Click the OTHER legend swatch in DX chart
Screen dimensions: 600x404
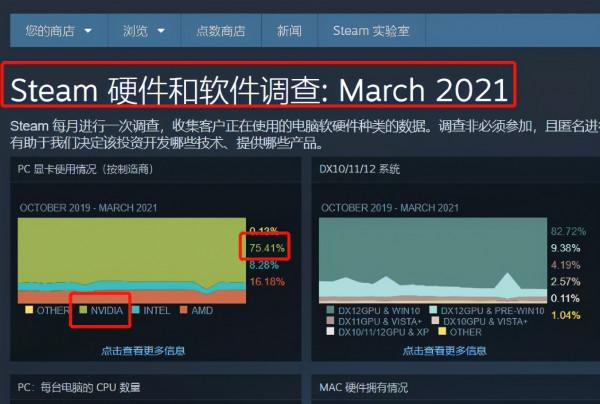click(442, 331)
